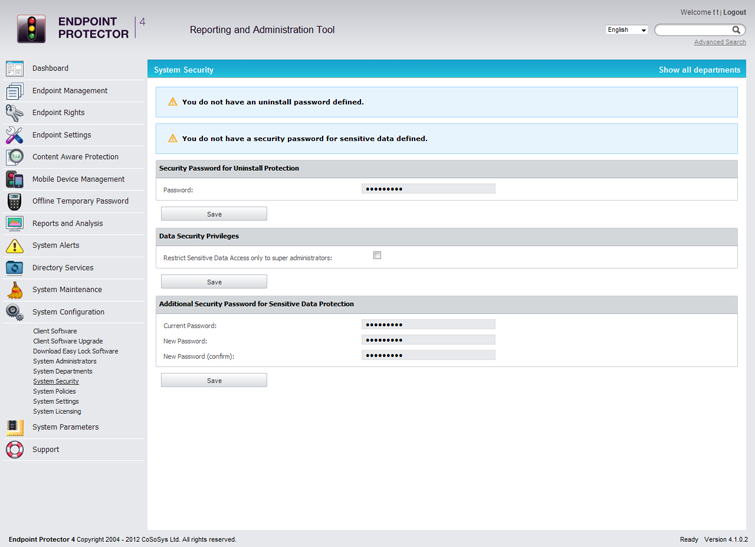
Task: Open Advanced Search link
Action: click(720, 42)
